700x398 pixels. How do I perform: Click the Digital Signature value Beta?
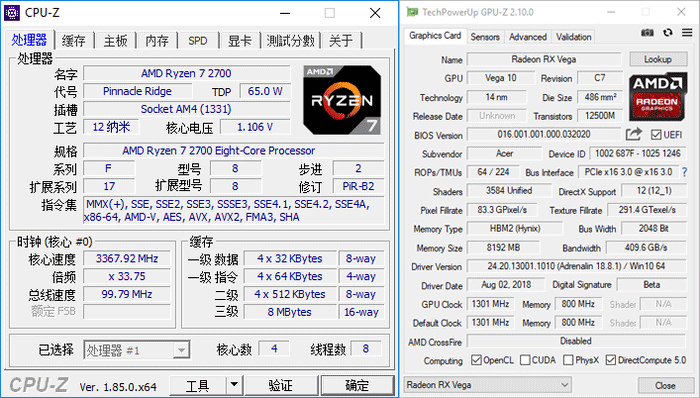pyautogui.click(x=652, y=285)
